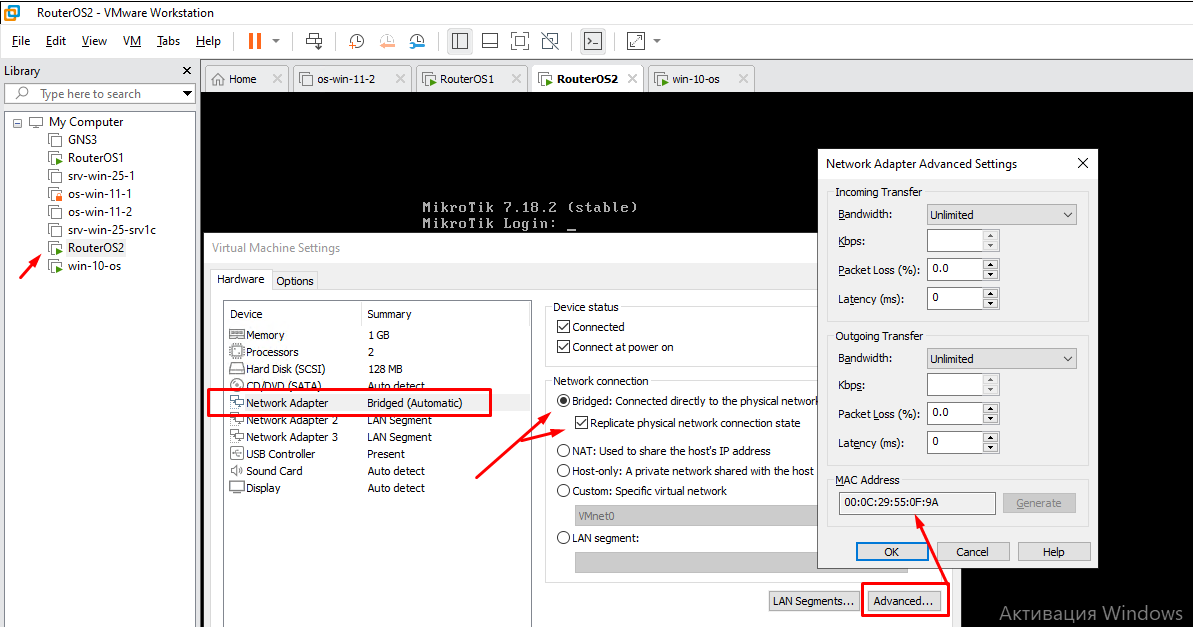
Task: Click the MAC Address field
Action: (x=917, y=503)
